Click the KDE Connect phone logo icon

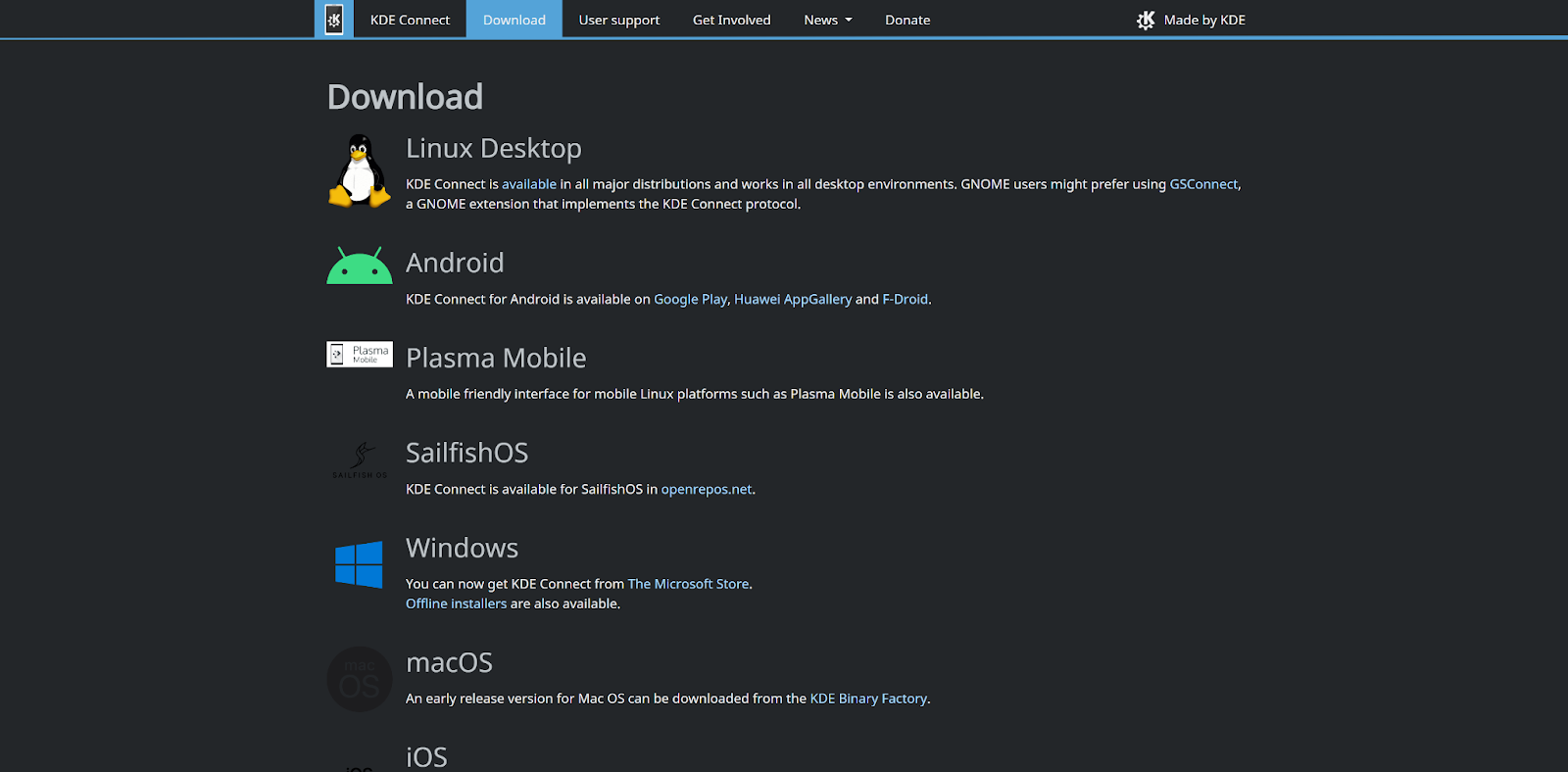[x=334, y=20]
